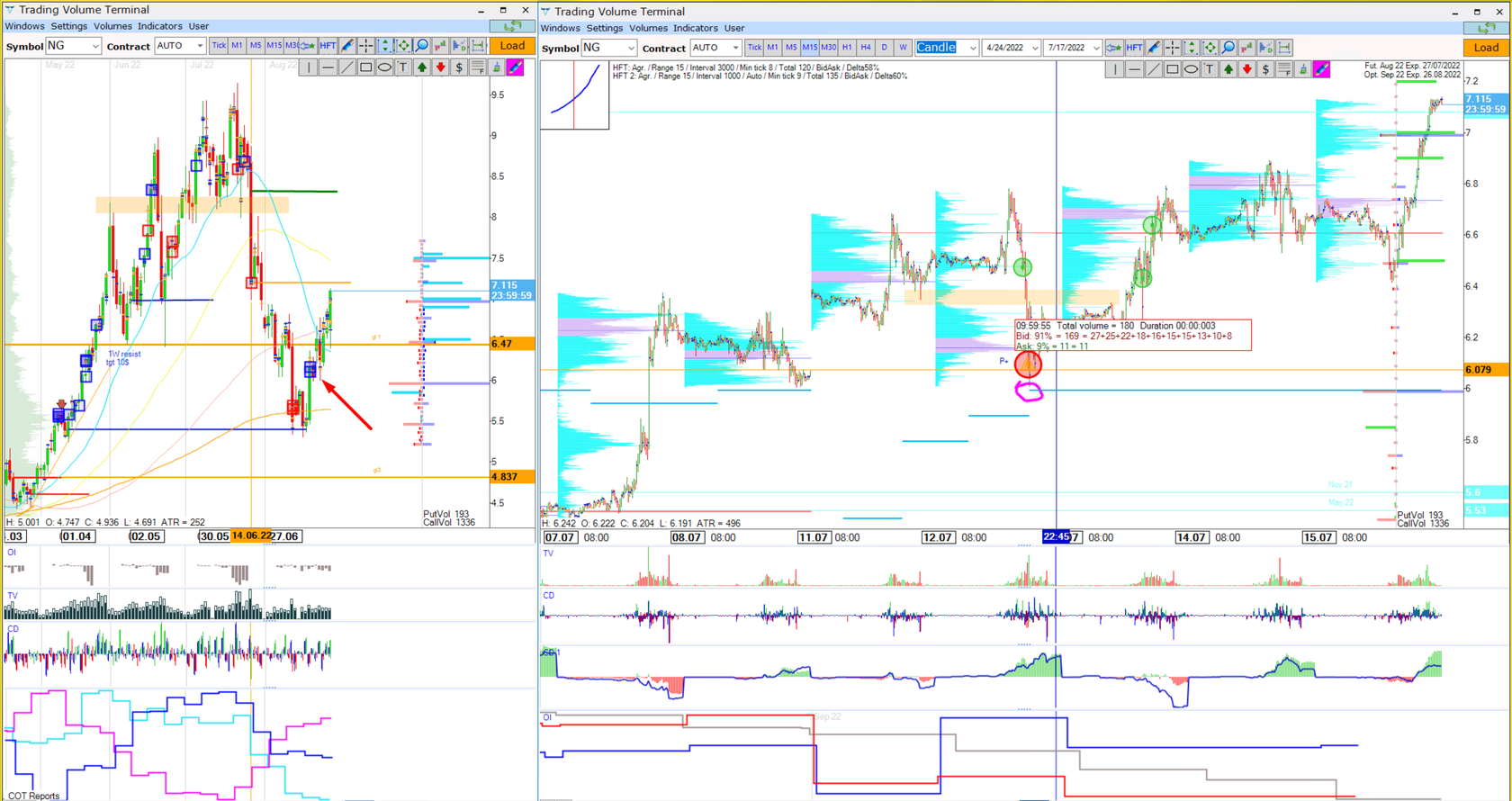The height and width of the screenshot is (801, 1512).
Task: Switch left window to M15 timeframe
Action: [x=274, y=45]
